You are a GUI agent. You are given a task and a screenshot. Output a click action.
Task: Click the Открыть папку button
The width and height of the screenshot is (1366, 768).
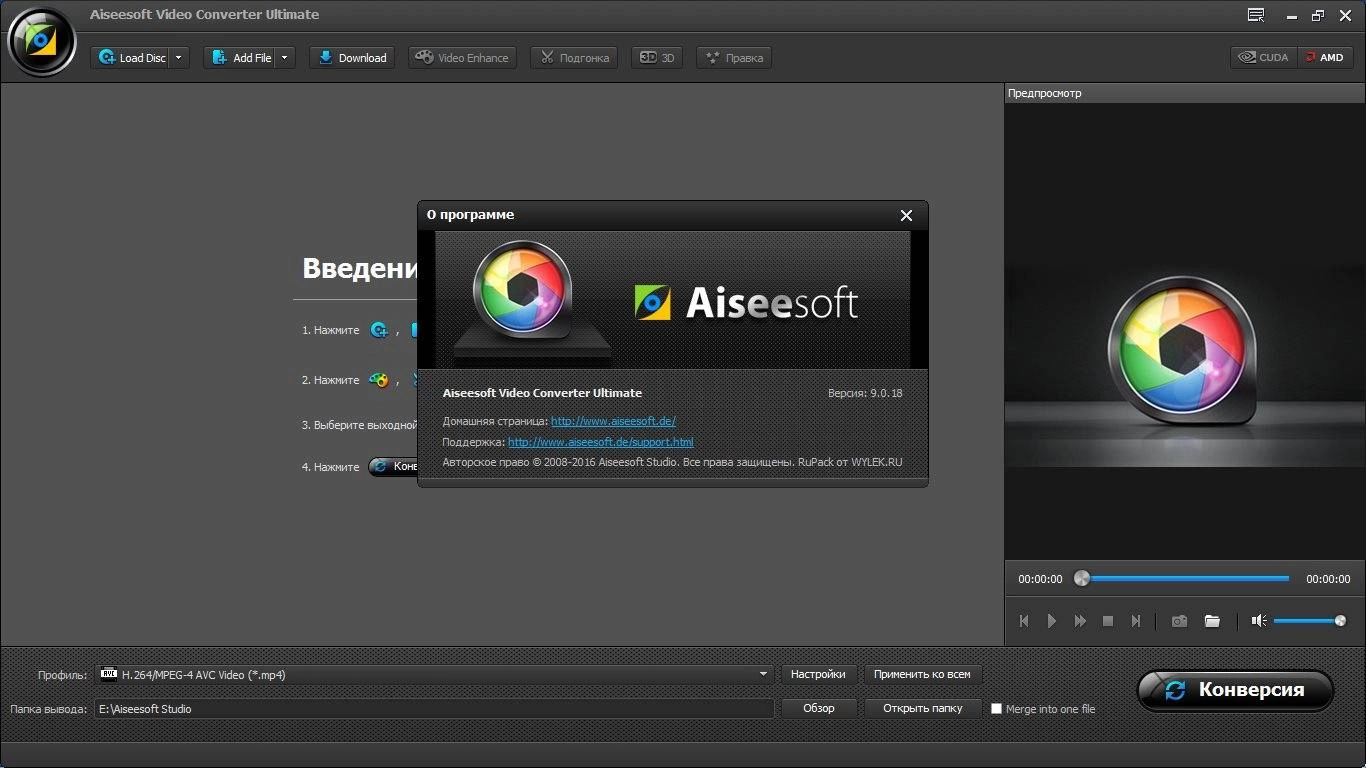[922, 708]
